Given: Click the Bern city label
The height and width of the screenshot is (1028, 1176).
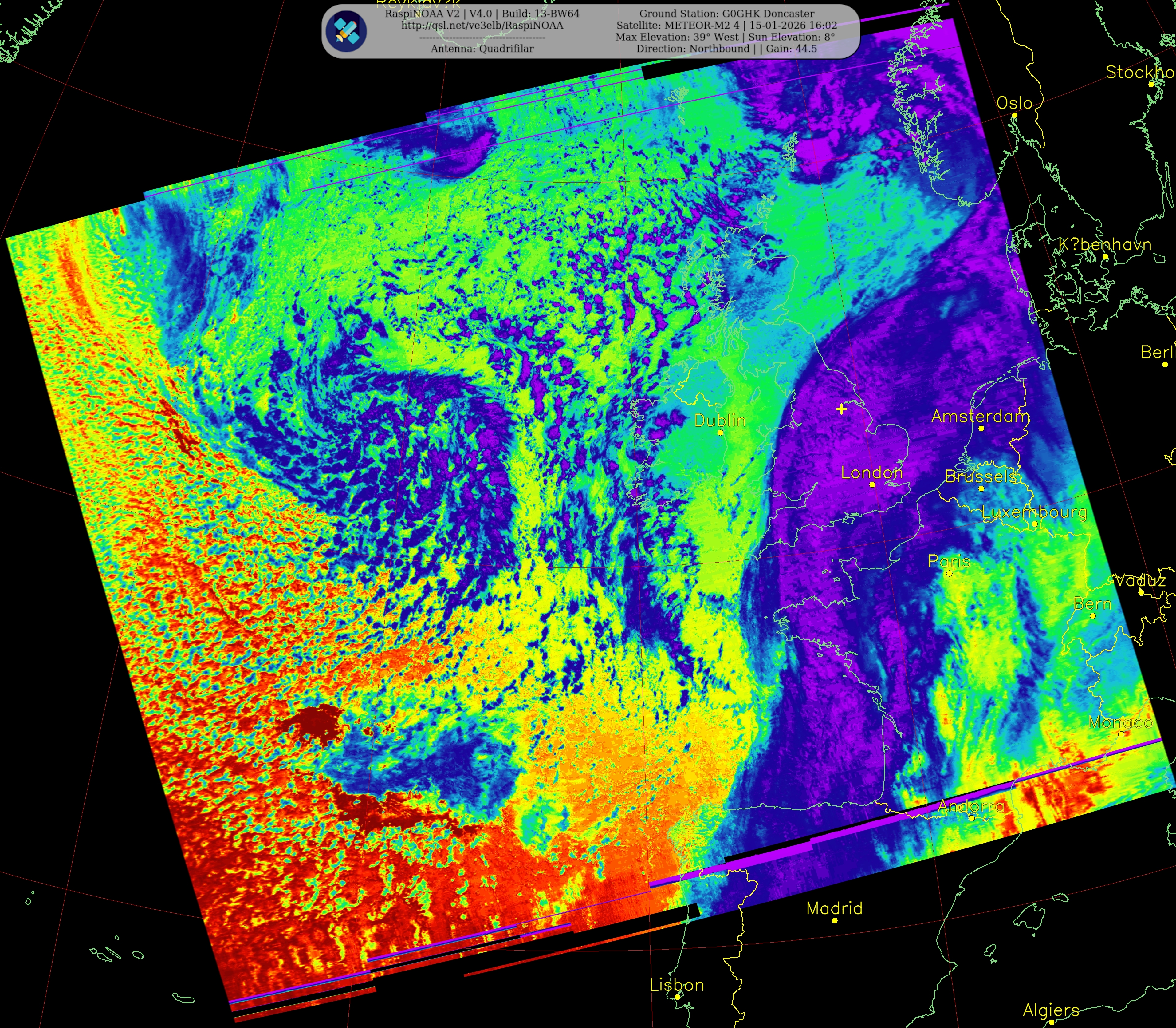Looking at the screenshot, I should pyautogui.click(x=1092, y=603).
